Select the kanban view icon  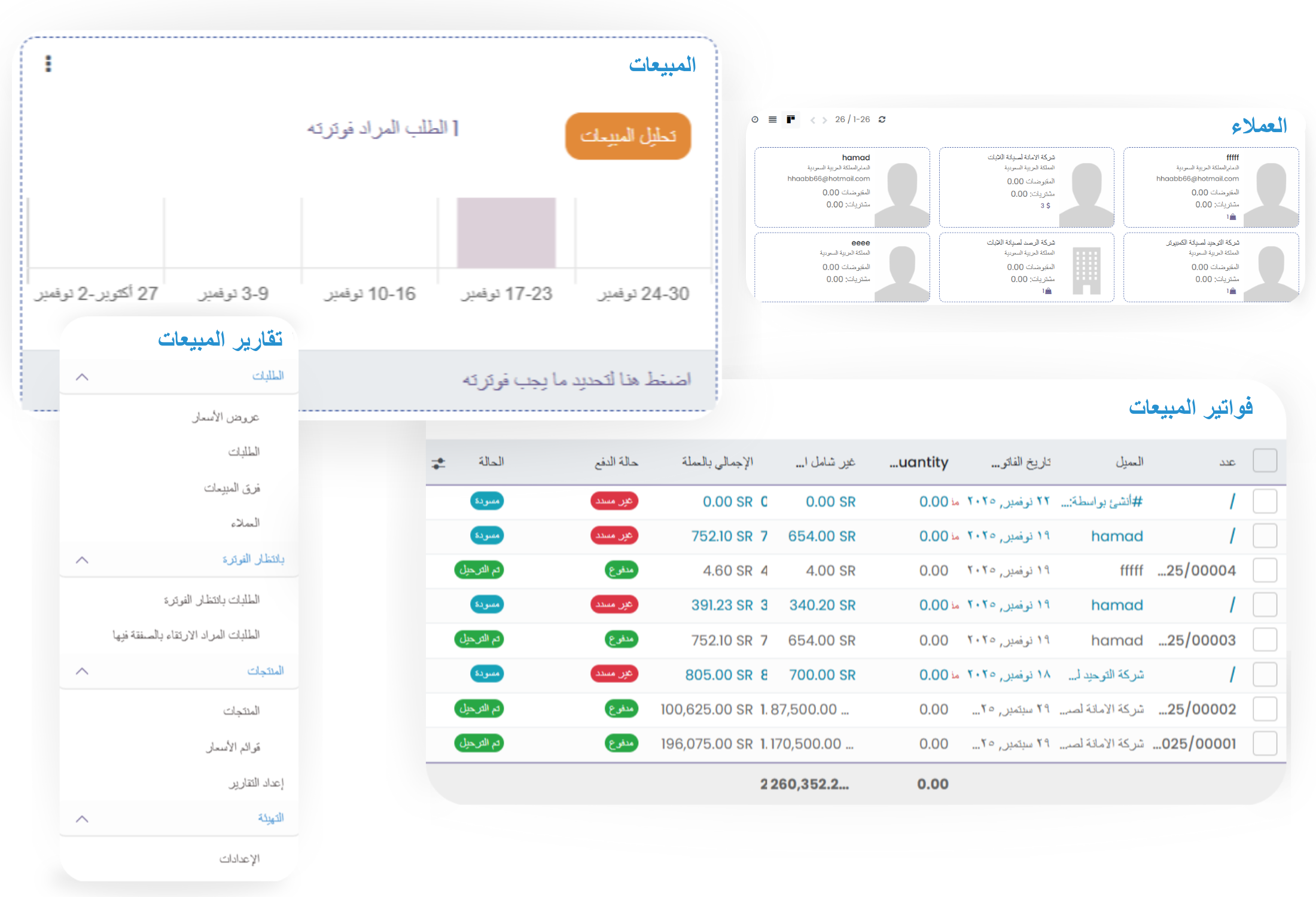coord(790,120)
